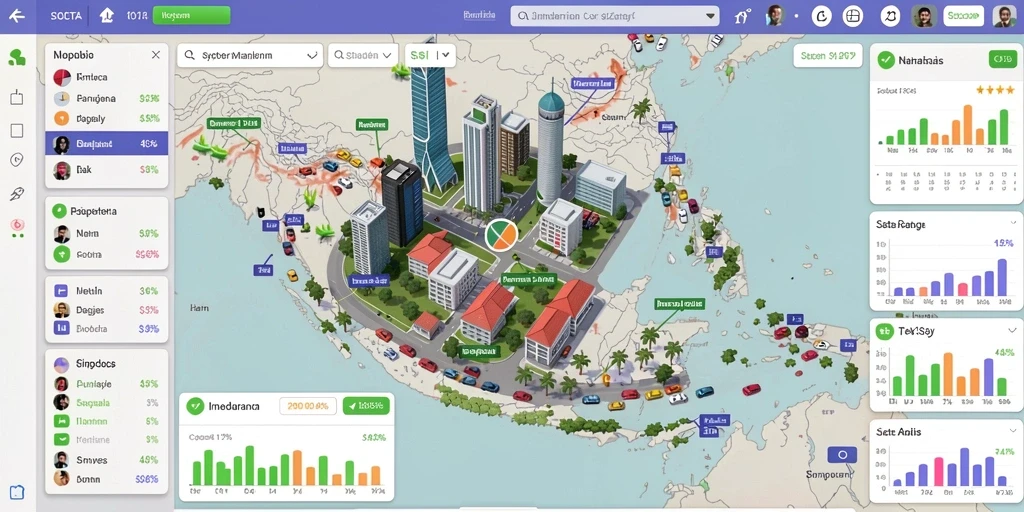Click the green clover logo in sidebar
1024x512 pixels.
pyautogui.click(x=17, y=58)
